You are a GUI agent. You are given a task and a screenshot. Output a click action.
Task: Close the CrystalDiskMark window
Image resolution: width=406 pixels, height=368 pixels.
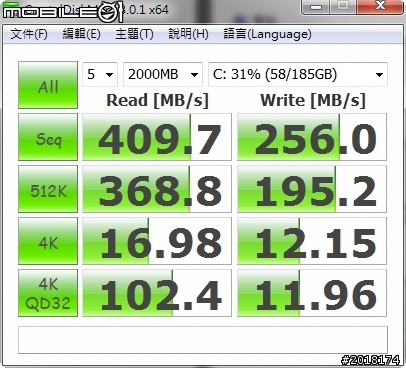pyautogui.click(x=380, y=6)
